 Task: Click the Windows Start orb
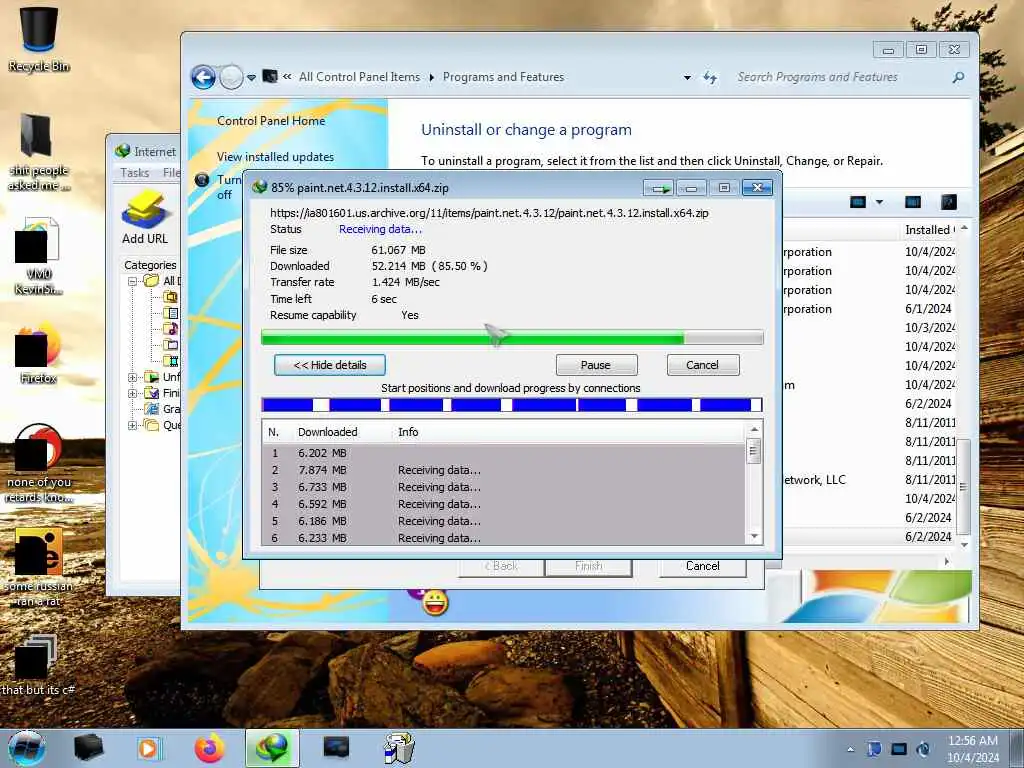click(x=26, y=748)
